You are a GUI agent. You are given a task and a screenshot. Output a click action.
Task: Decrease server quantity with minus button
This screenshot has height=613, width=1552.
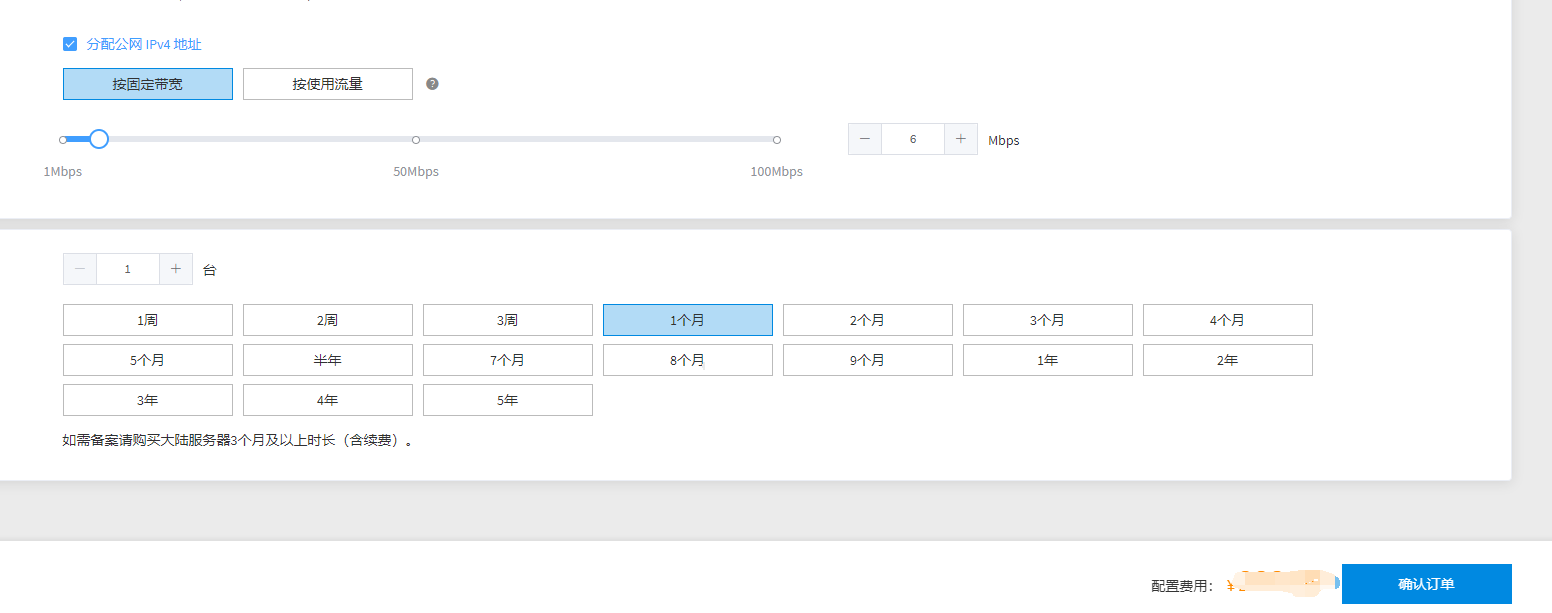[80, 269]
